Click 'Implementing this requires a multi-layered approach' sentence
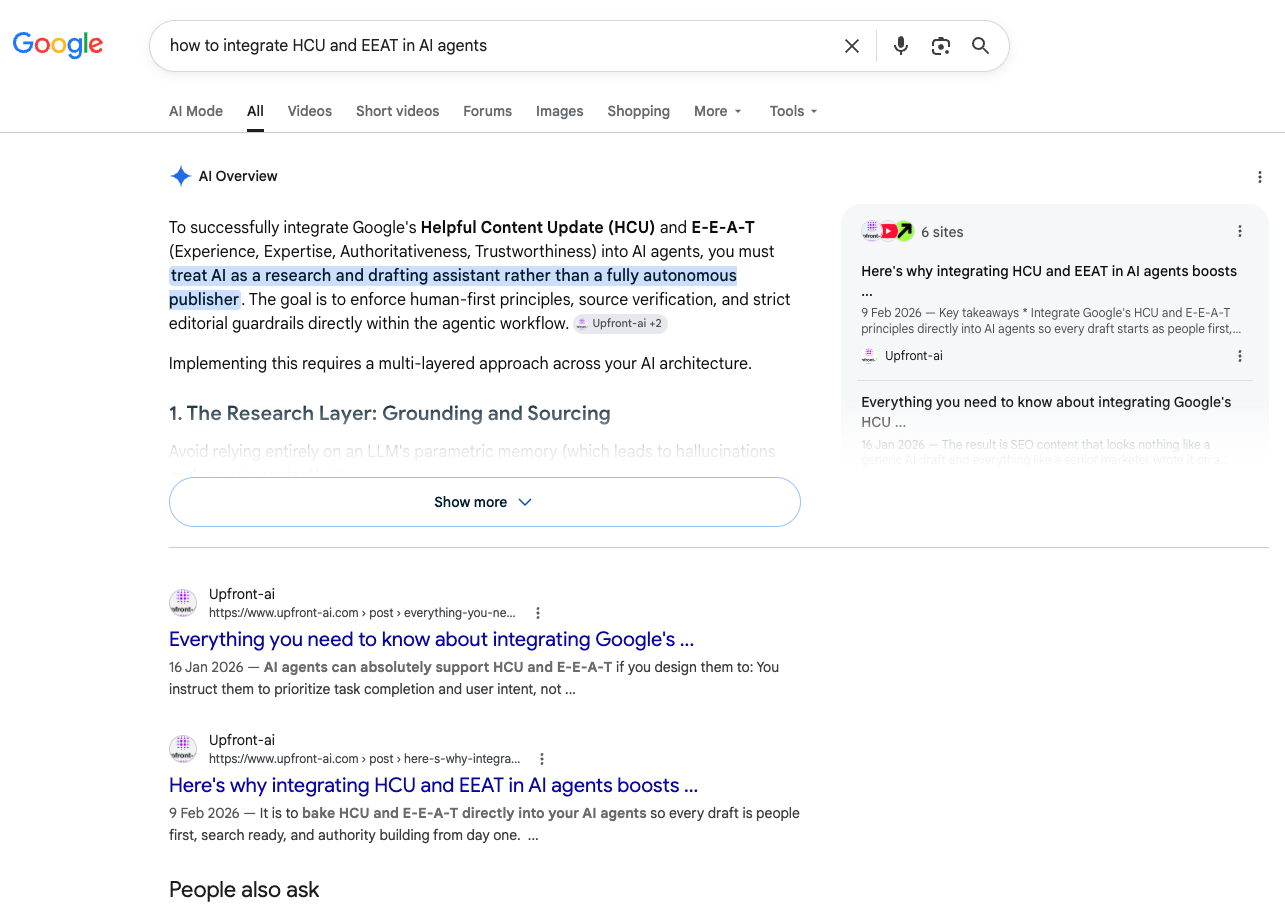1285x912 pixels. [460, 363]
